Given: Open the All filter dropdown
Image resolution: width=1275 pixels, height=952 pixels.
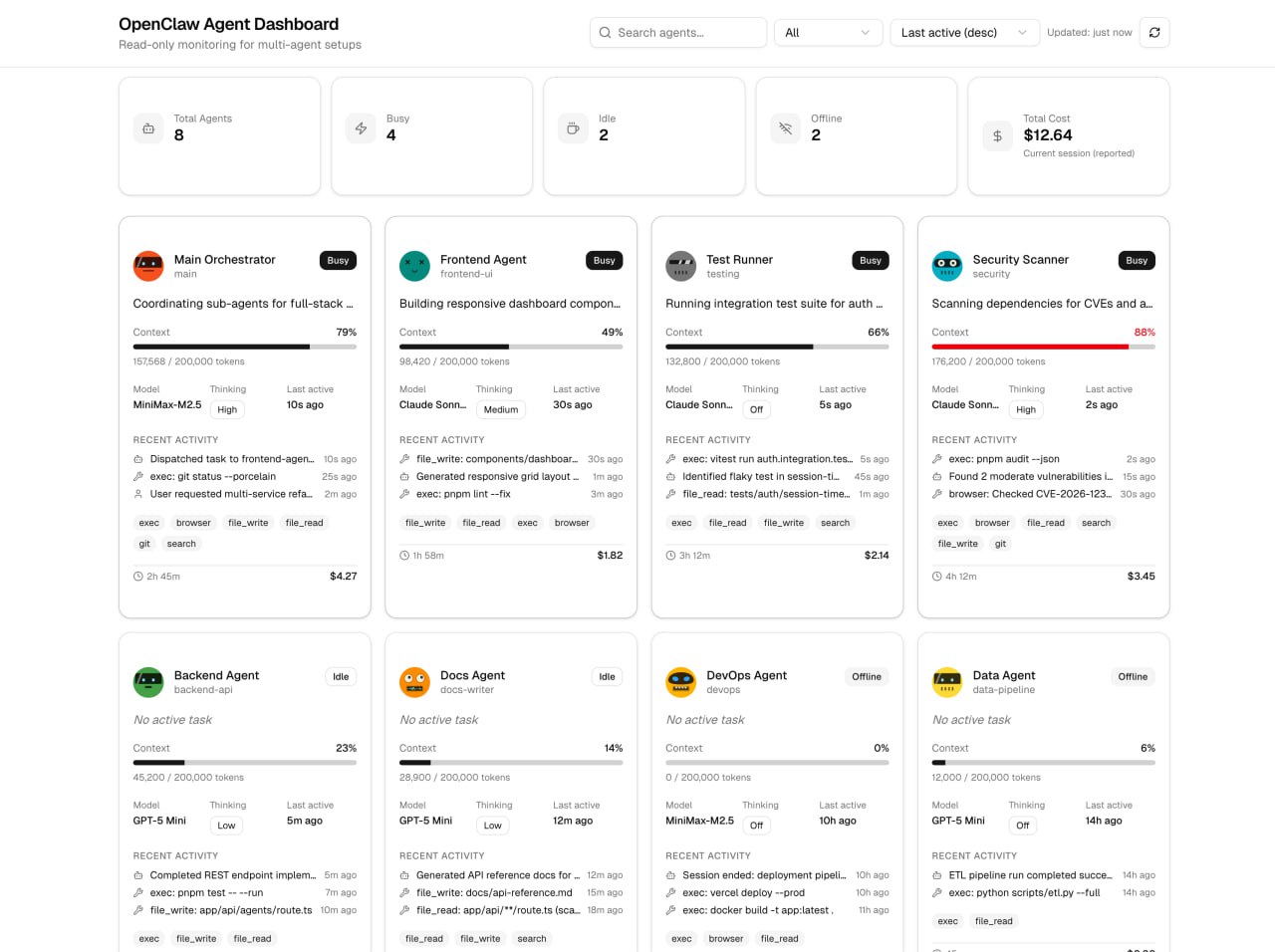Looking at the screenshot, I should (x=828, y=32).
